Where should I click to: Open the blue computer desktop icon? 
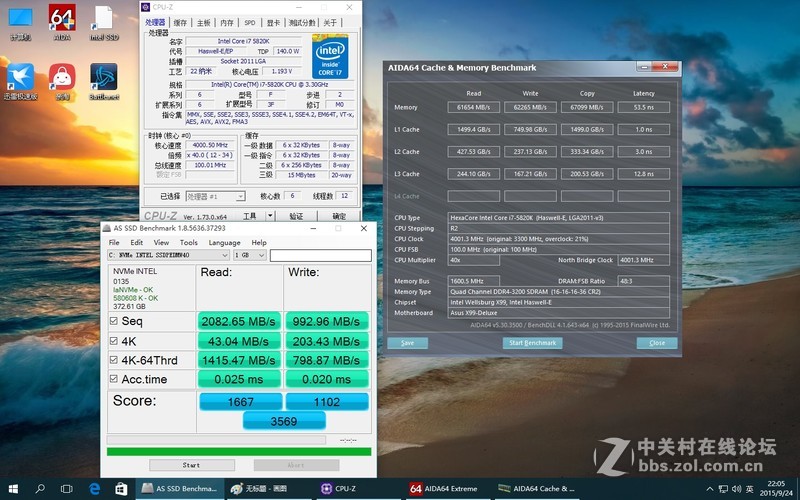tap(20, 22)
